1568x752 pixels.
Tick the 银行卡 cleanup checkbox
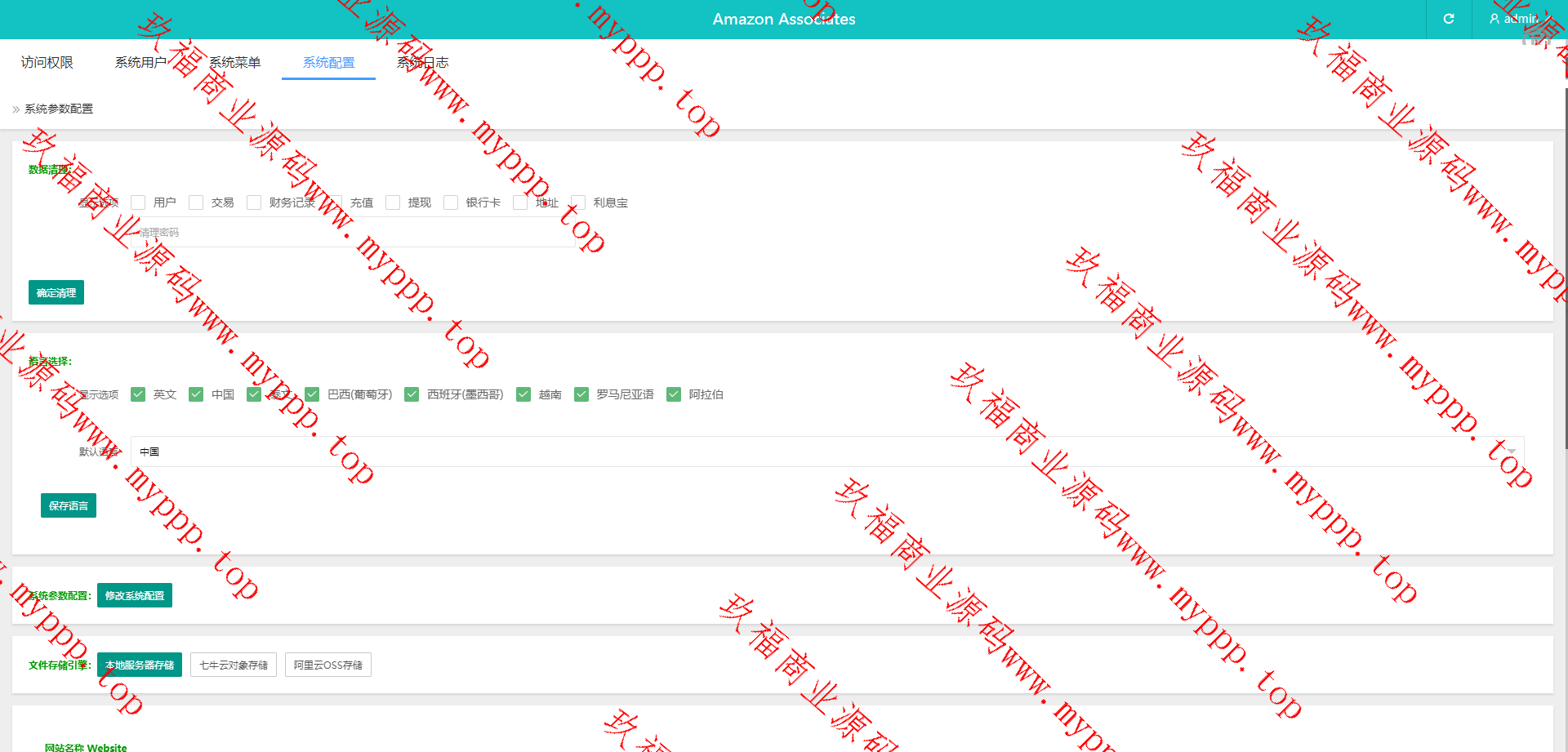[451, 202]
